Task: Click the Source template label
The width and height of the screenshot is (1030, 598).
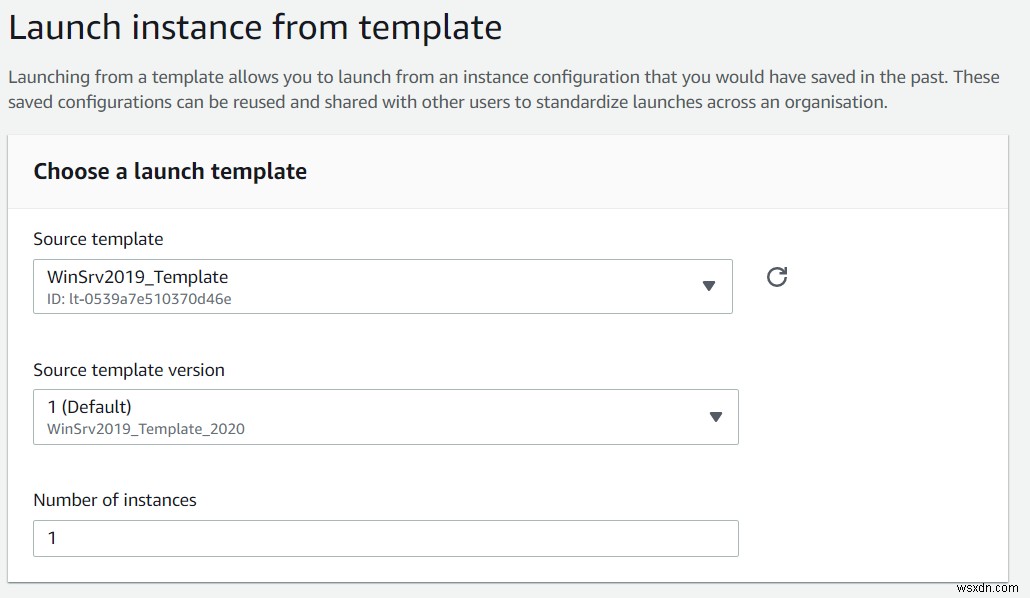Action: point(97,239)
